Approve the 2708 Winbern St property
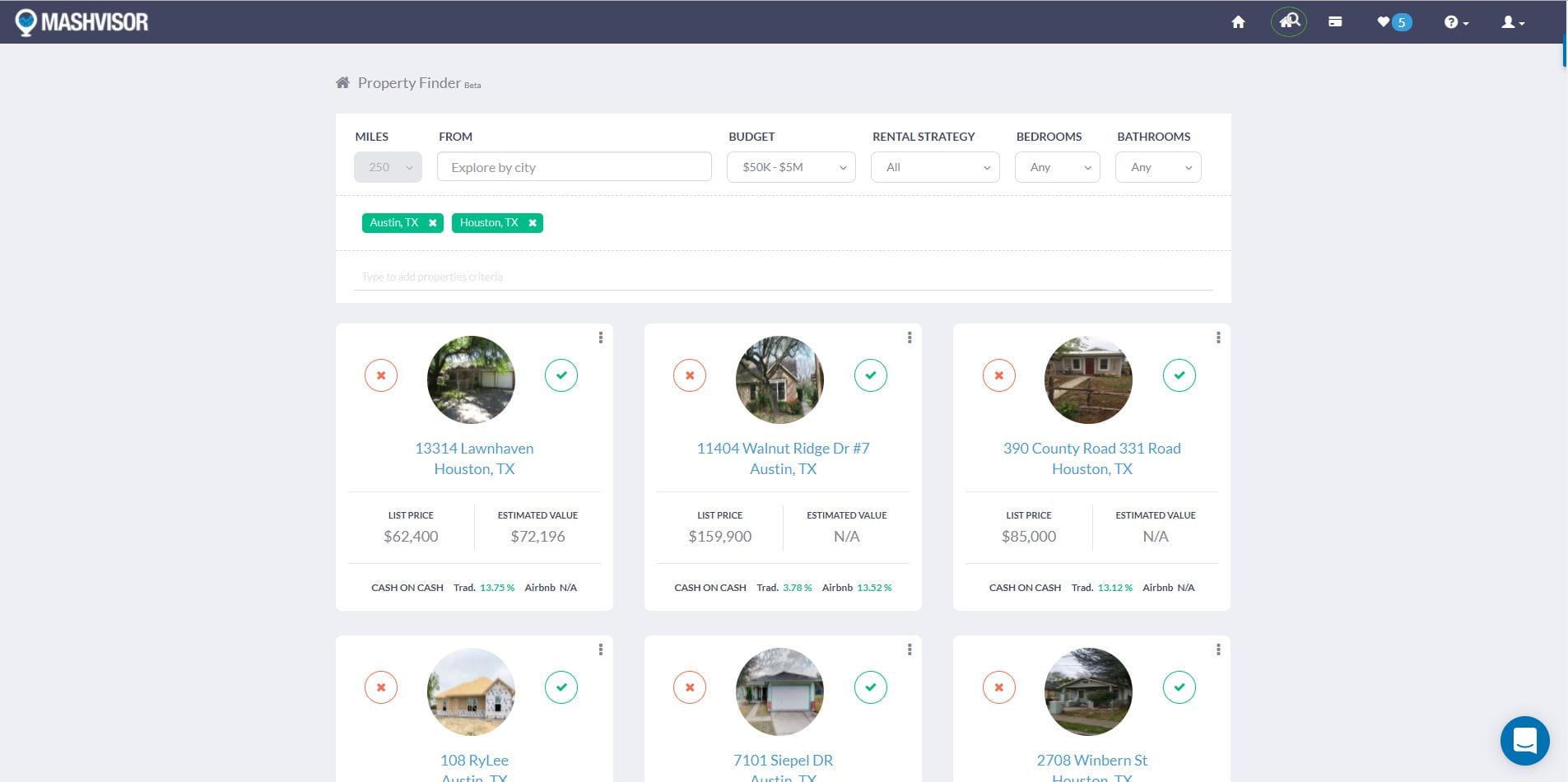The image size is (1568, 782). pyautogui.click(x=1179, y=687)
